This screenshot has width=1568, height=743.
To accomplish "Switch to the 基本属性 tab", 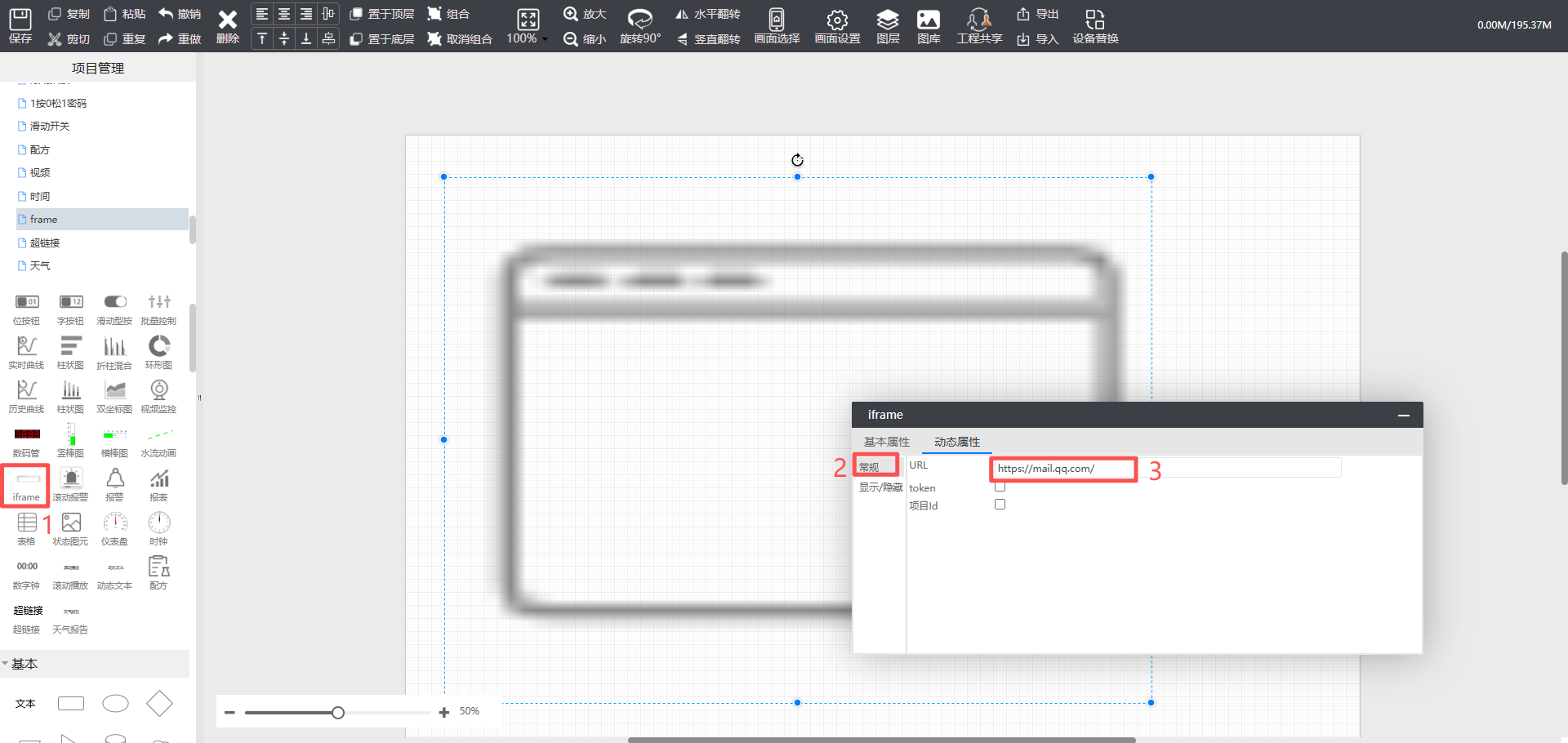I will point(886,442).
